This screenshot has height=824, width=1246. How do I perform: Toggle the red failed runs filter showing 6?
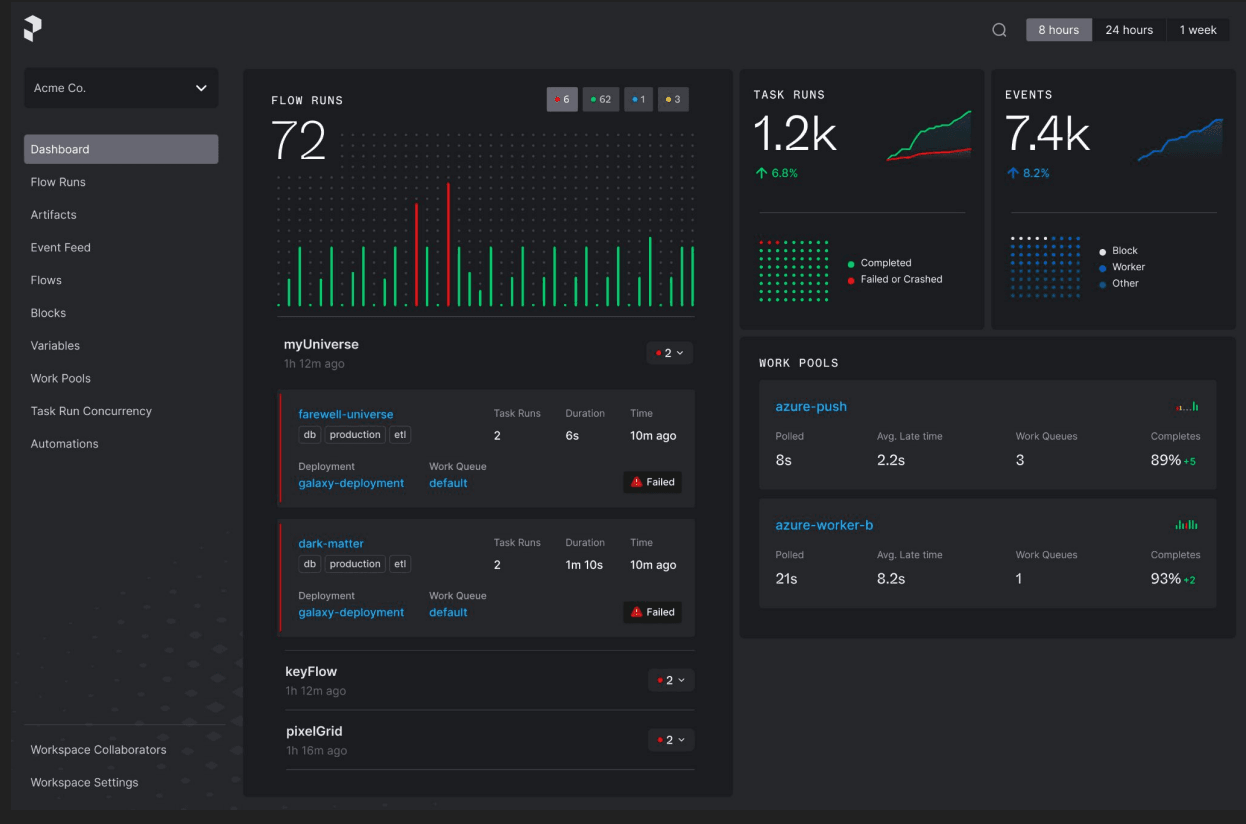pos(562,99)
